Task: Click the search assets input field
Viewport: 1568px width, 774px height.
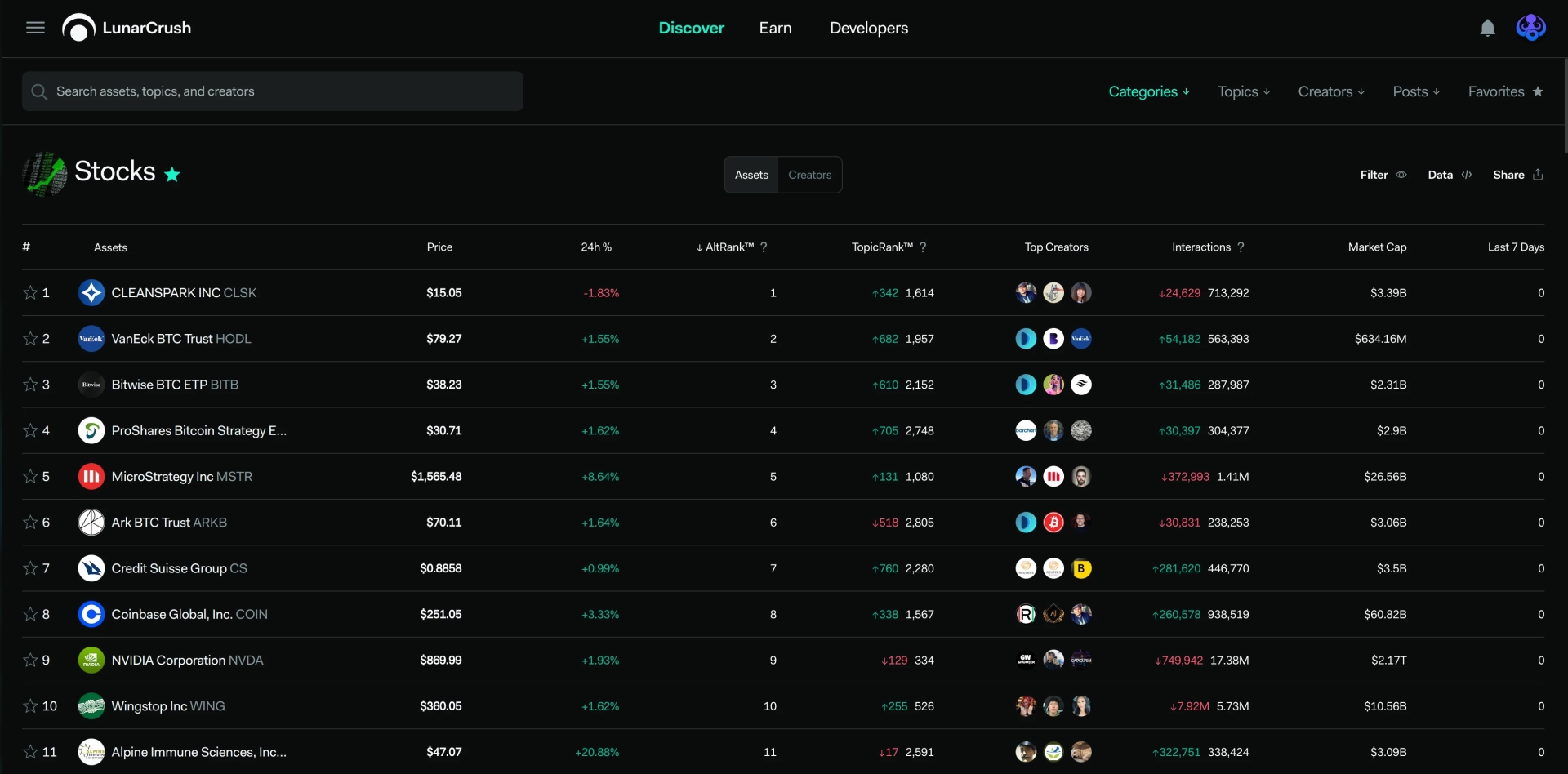Action: pos(273,91)
